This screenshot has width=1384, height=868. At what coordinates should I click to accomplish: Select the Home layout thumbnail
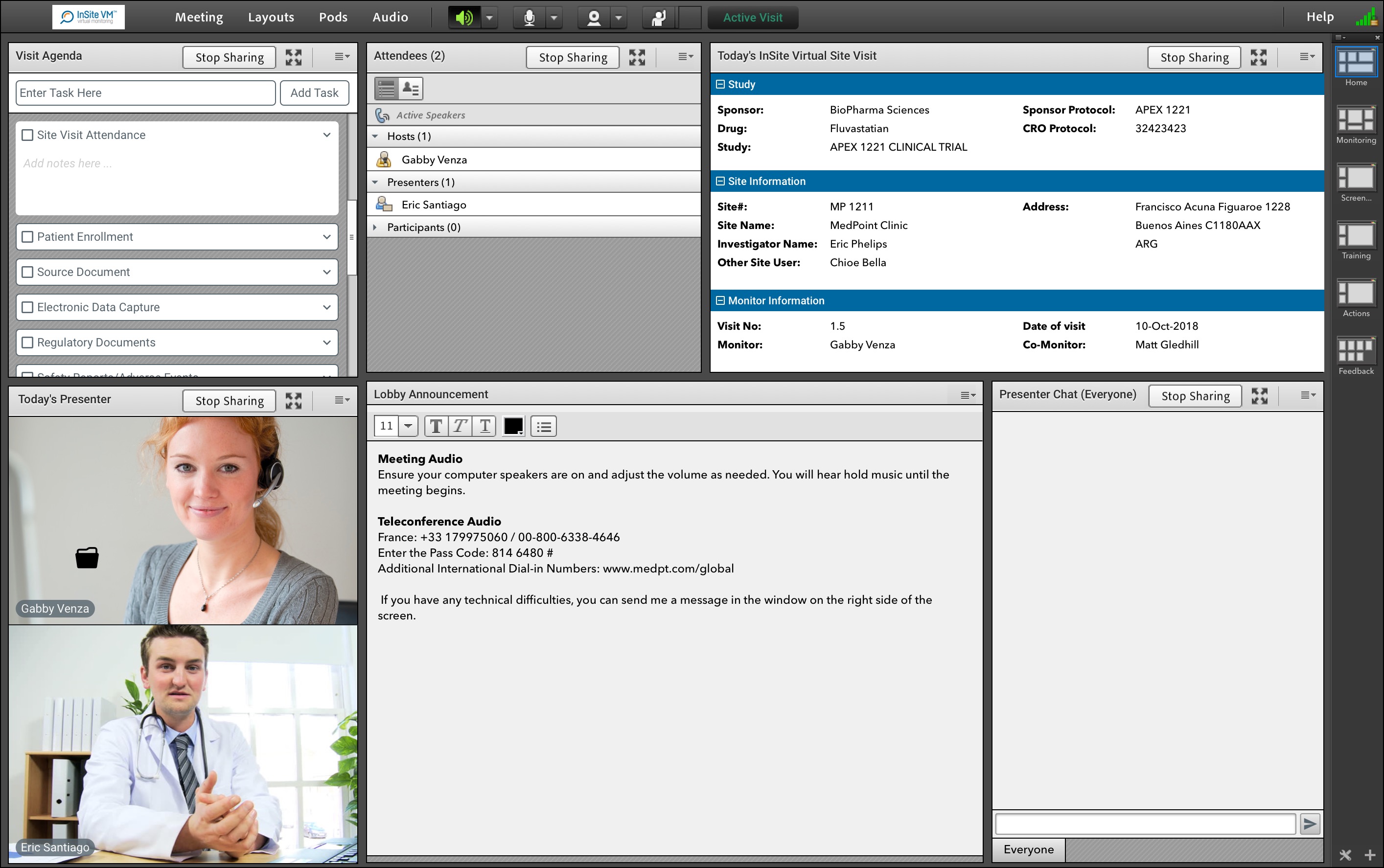pyautogui.click(x=1356, y=63)
